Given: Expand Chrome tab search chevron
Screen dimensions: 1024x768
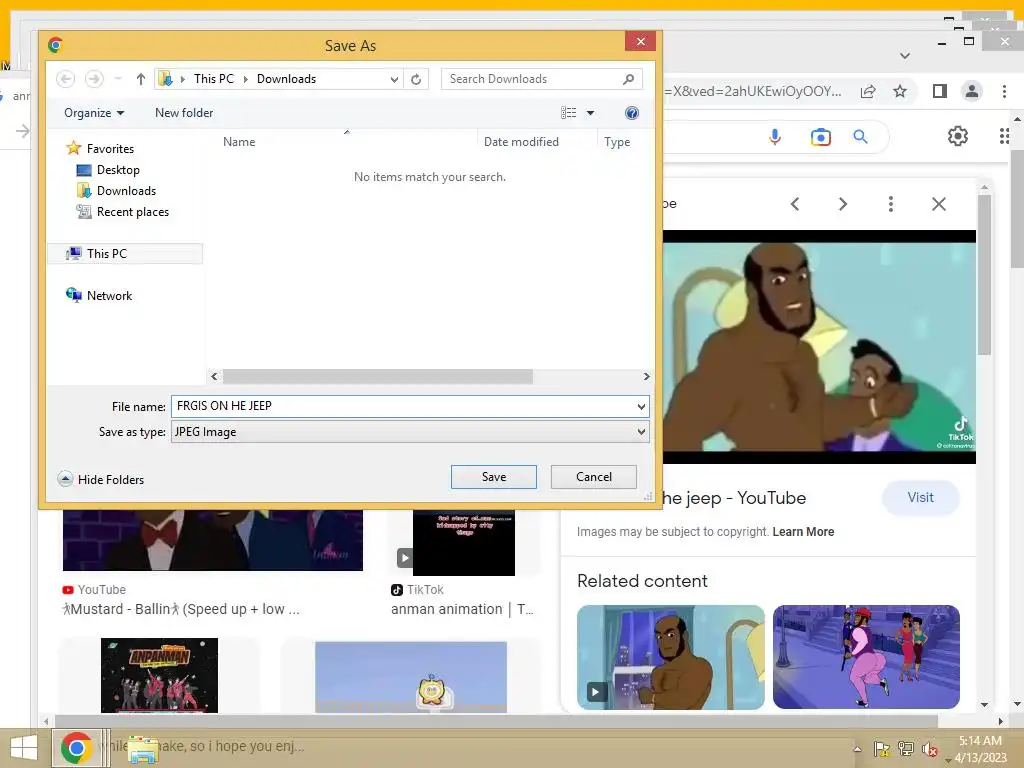Looking at the screenshot, I should [x=904, y=56].
